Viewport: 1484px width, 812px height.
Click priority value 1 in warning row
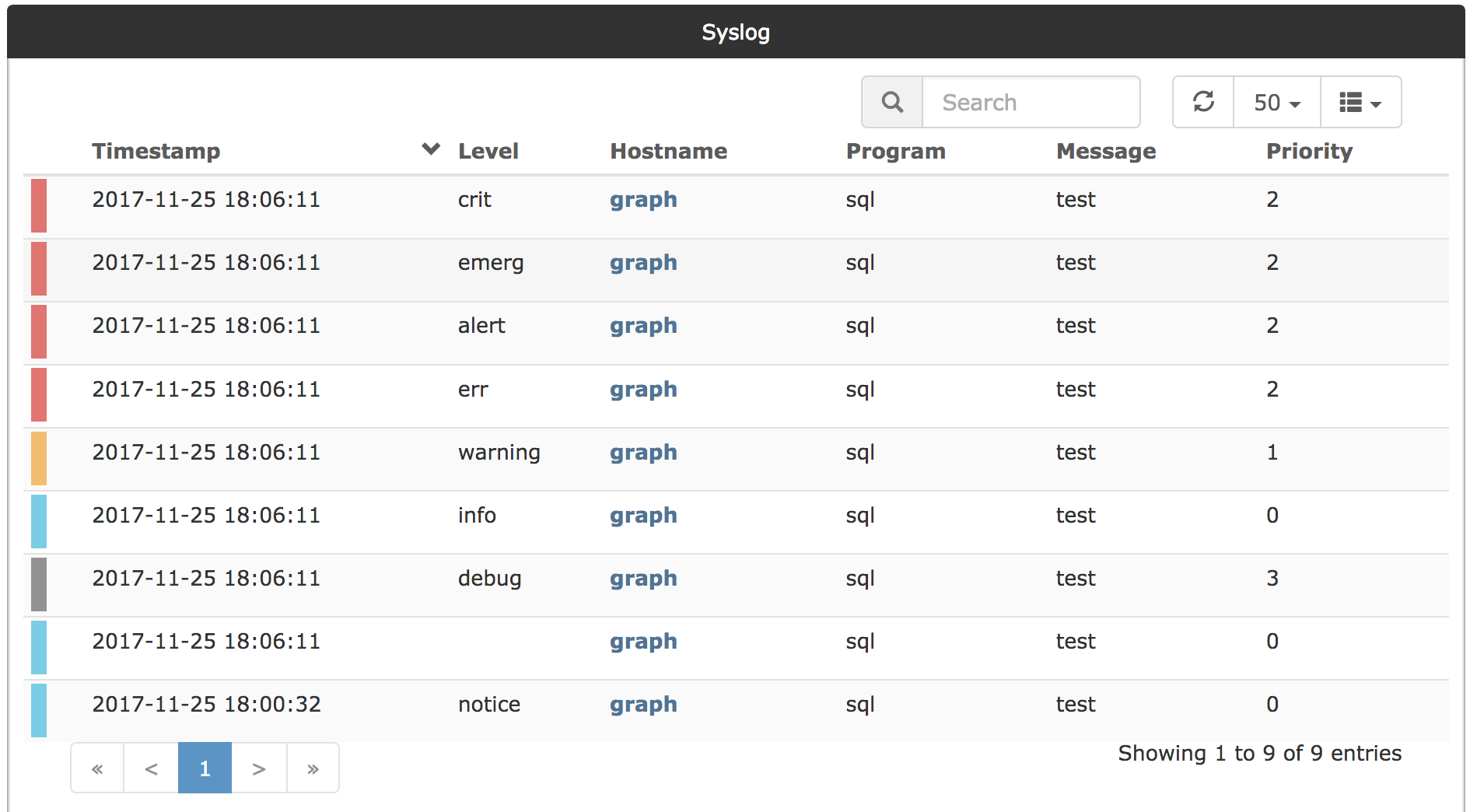coord(1272,453)
